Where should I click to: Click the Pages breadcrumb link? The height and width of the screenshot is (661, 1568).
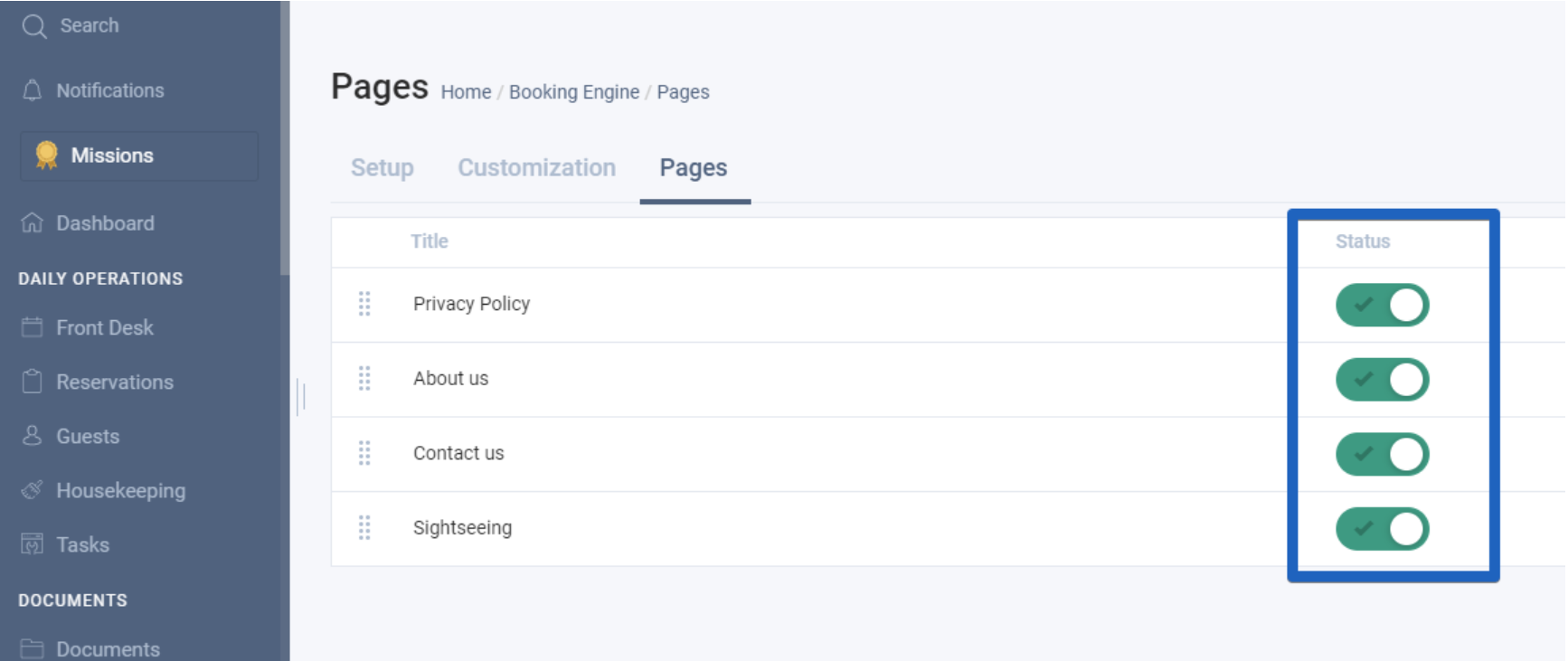(x=683, y=92)
